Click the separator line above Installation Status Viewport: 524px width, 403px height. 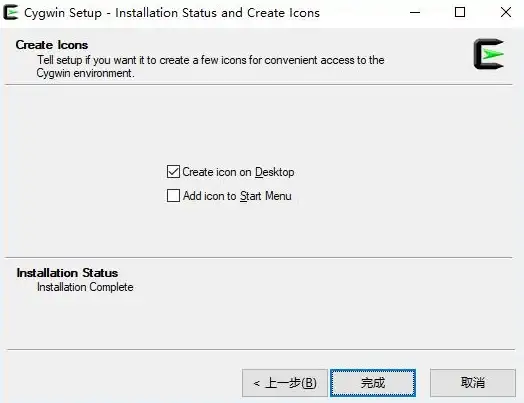click(258, 258)
